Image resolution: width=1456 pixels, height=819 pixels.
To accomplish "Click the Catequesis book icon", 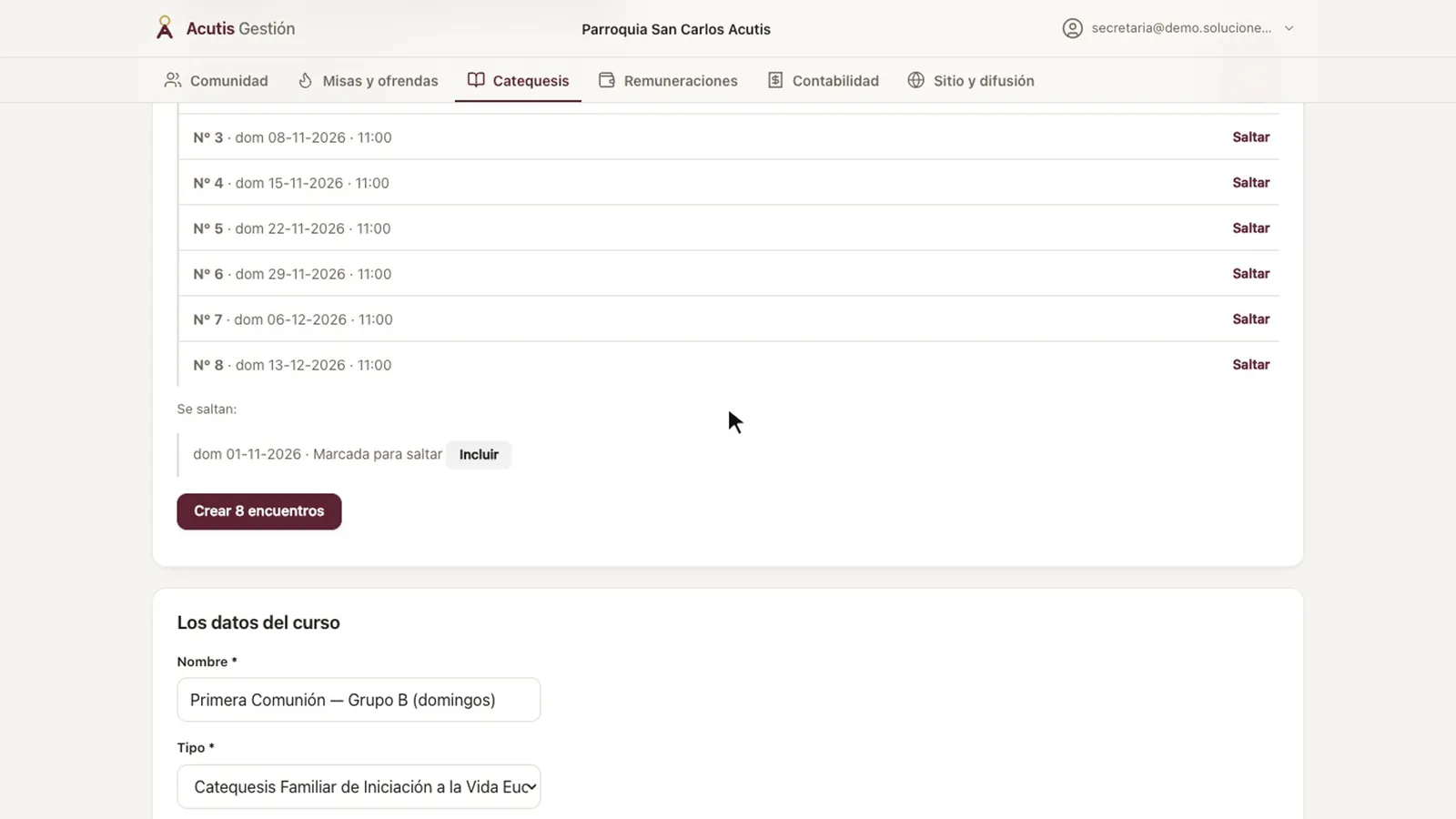I will pos(476,80).
